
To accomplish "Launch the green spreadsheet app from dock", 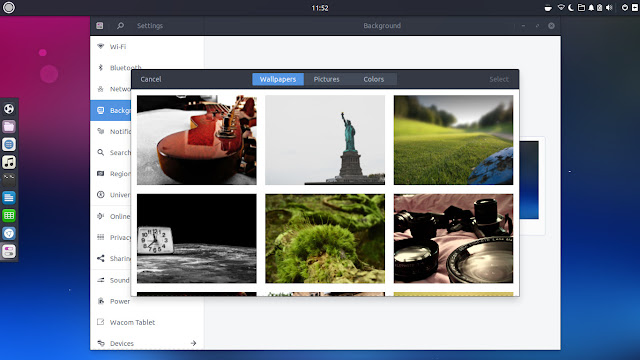I will pos(9,216).
